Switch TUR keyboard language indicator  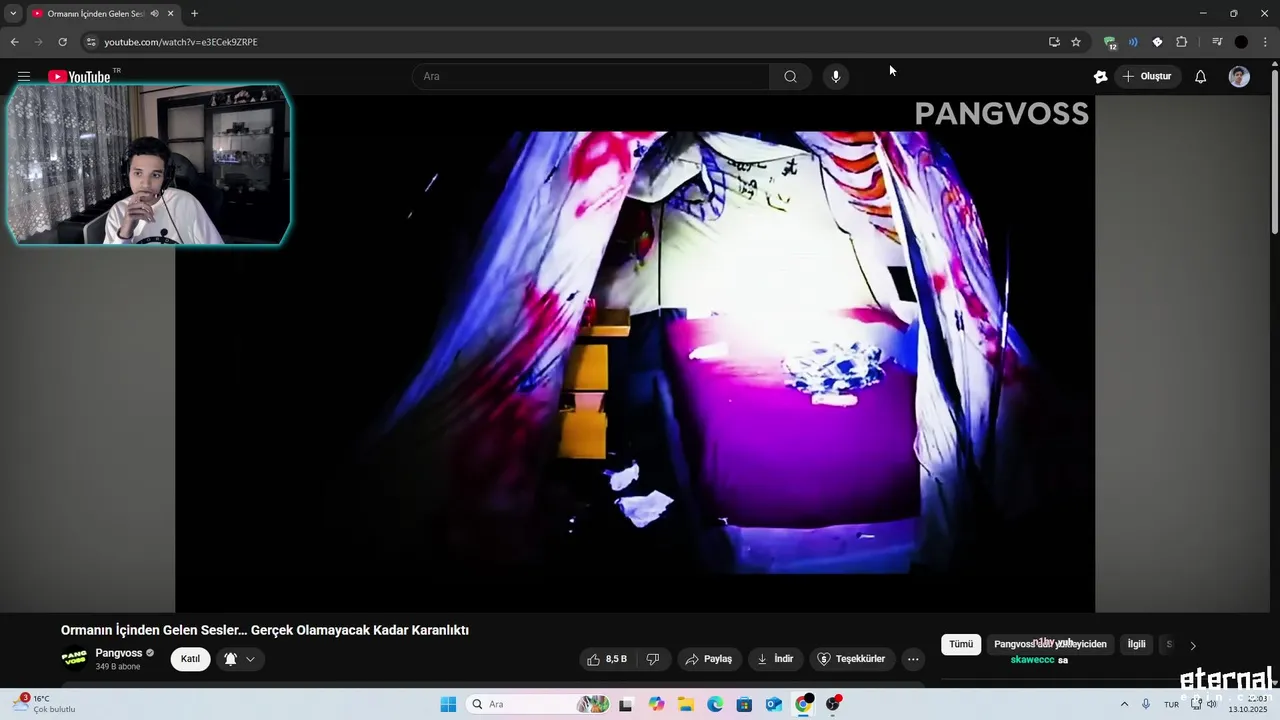(x=1171, y=704)
